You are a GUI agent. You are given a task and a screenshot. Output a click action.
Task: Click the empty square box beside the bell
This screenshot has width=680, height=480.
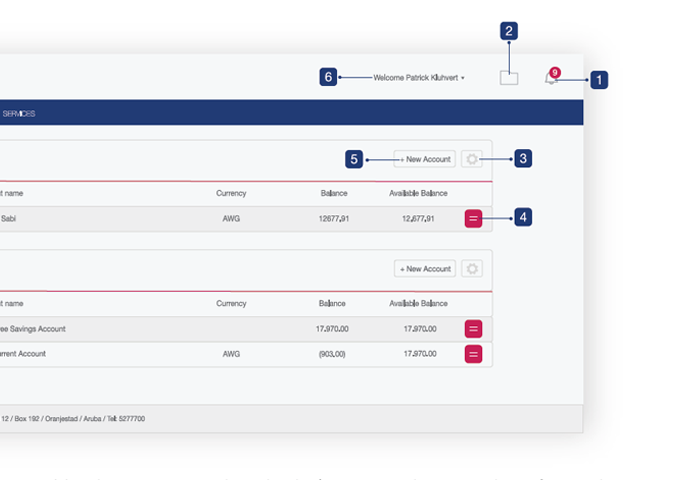pos(509,78)
